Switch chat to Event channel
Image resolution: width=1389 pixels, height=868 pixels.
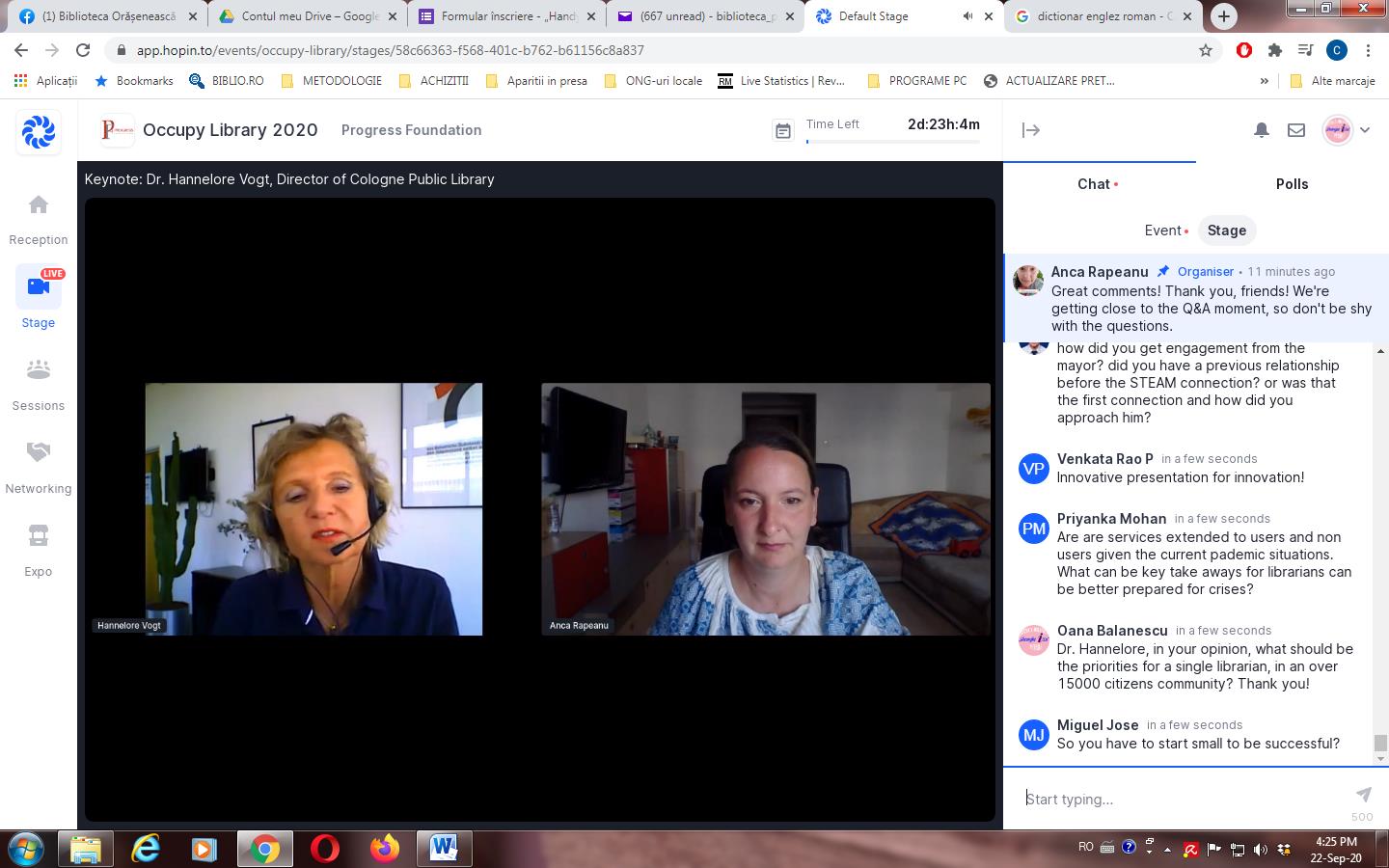1163,231
